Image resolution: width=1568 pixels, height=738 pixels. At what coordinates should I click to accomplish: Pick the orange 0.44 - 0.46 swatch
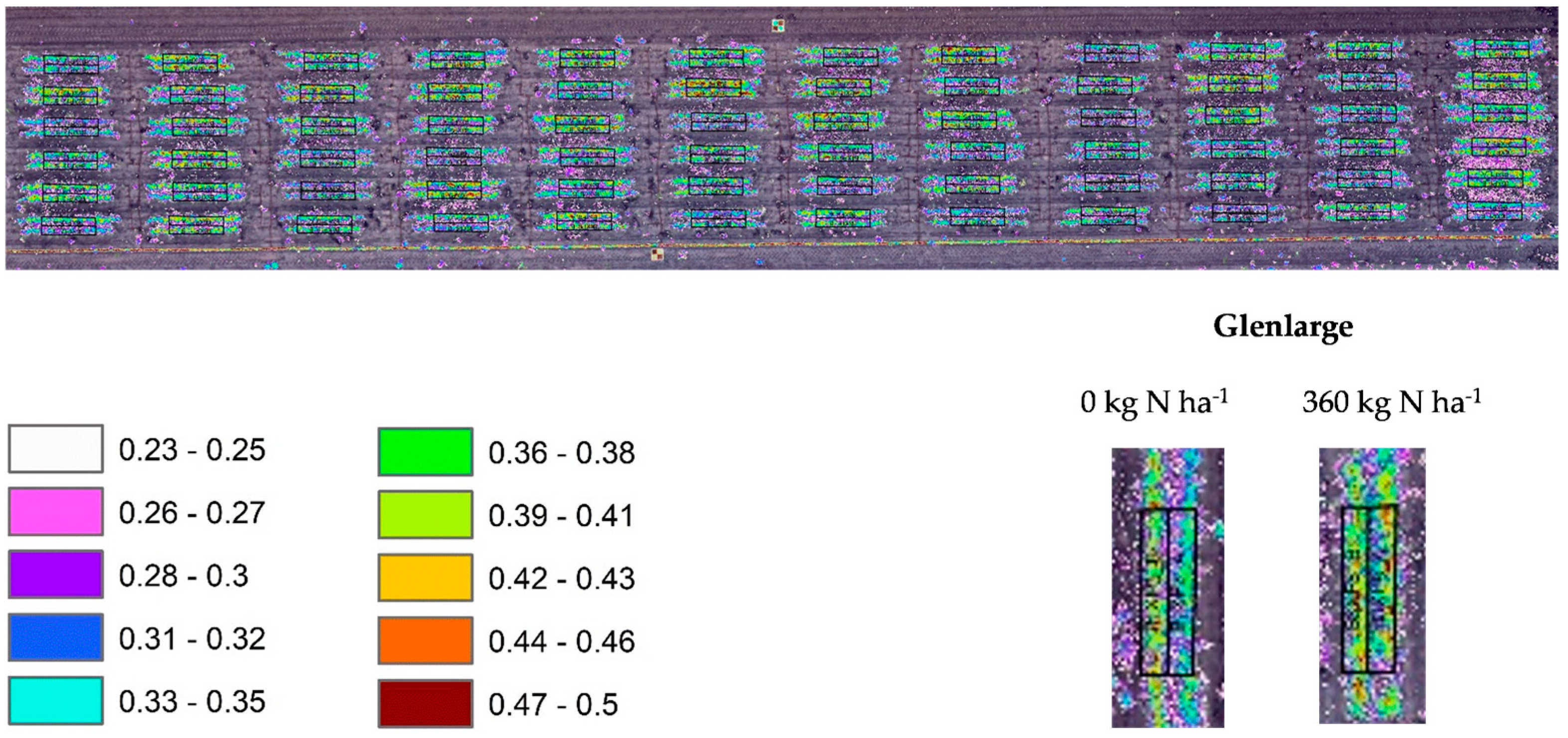coord(425,641)
